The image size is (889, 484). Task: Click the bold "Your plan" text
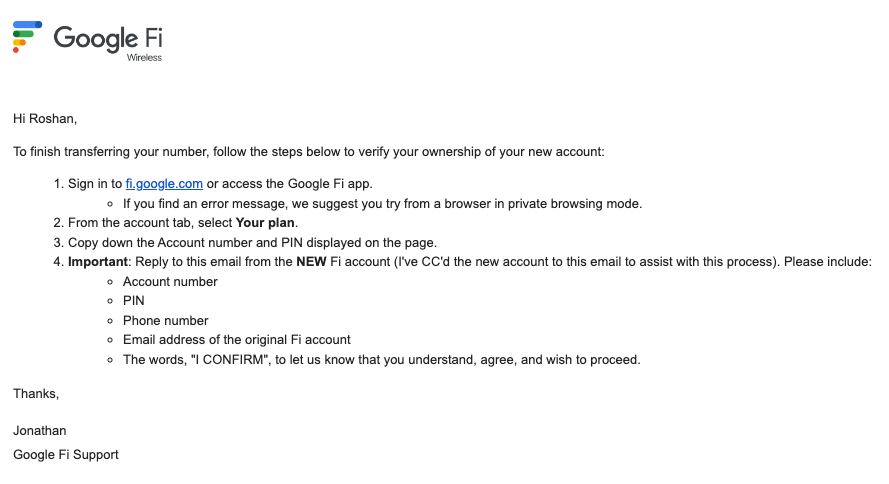point(266,223)
